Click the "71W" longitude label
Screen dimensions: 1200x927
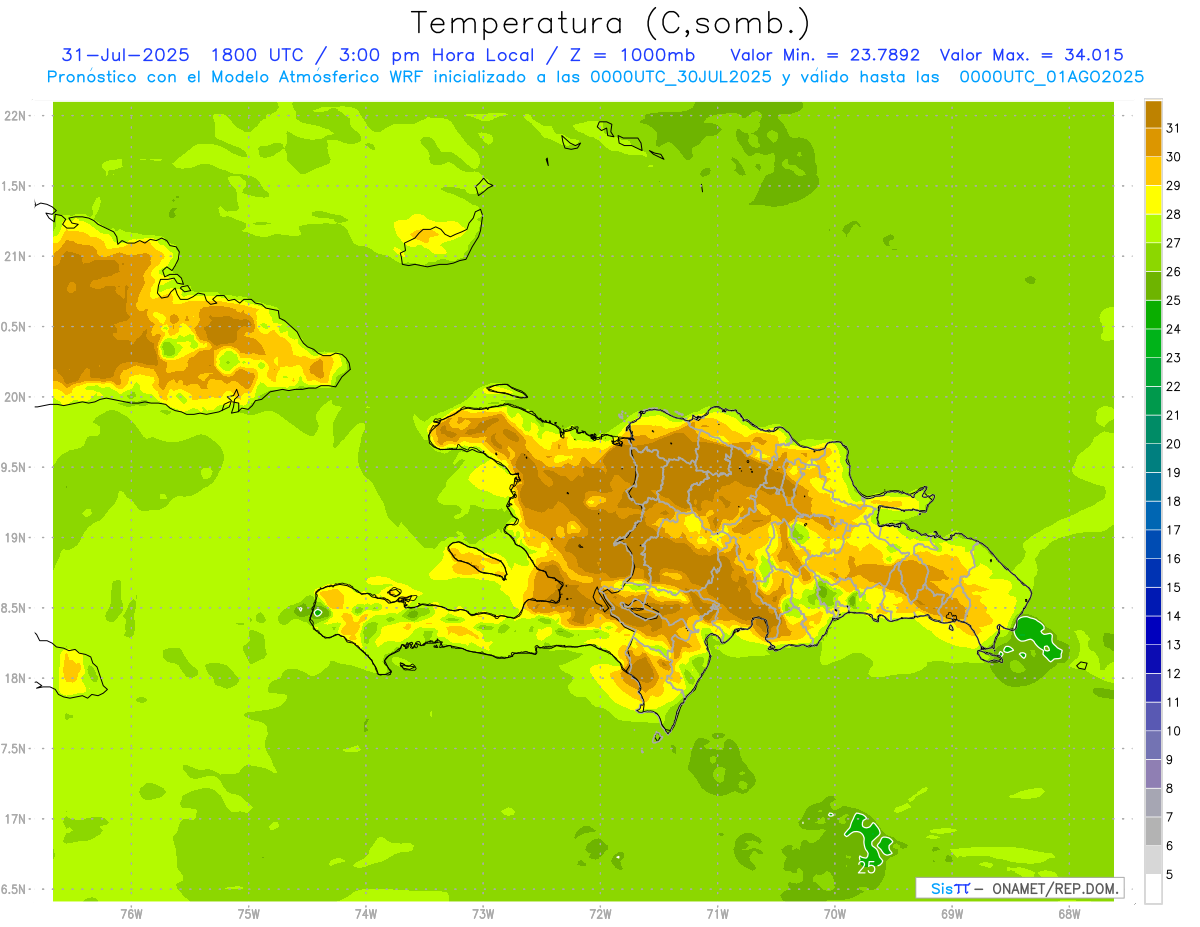click(717, 913)
